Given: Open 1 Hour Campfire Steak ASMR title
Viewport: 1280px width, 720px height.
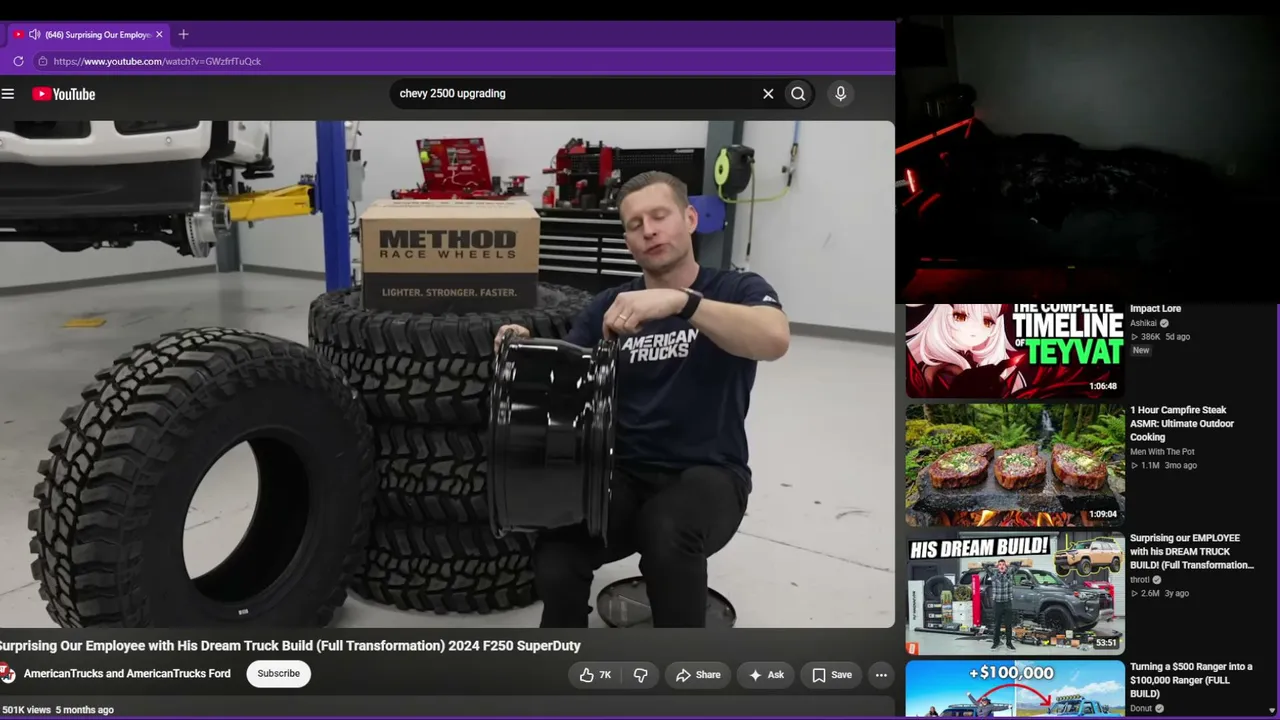Looking at the screenshot, I should (x=1182, y=424).
